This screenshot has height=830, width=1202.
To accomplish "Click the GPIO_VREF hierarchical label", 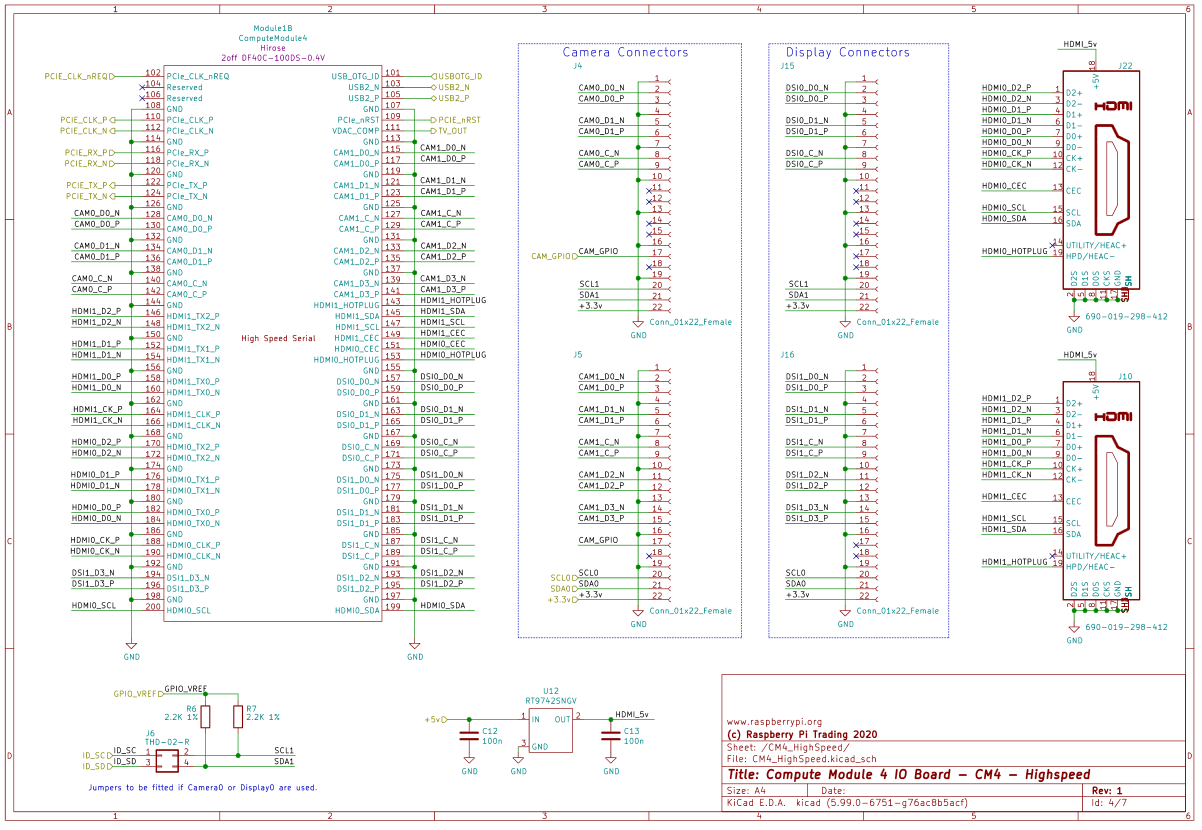I will [x=137, y=693].
